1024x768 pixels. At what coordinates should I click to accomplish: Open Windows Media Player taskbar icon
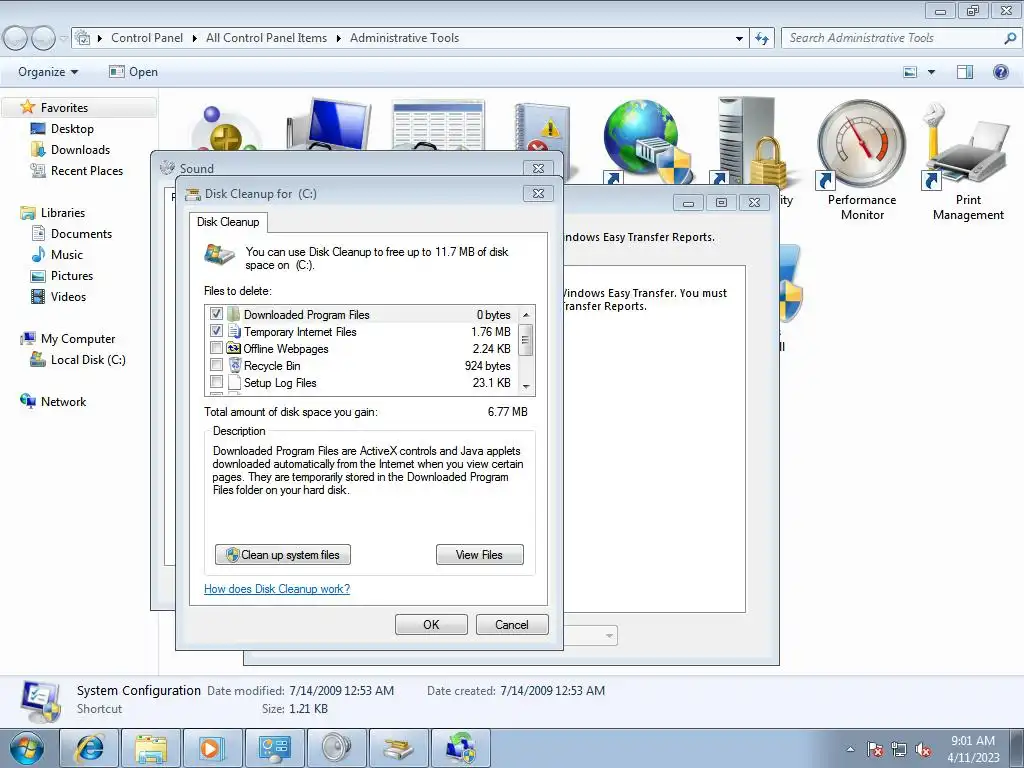[212, 748]
